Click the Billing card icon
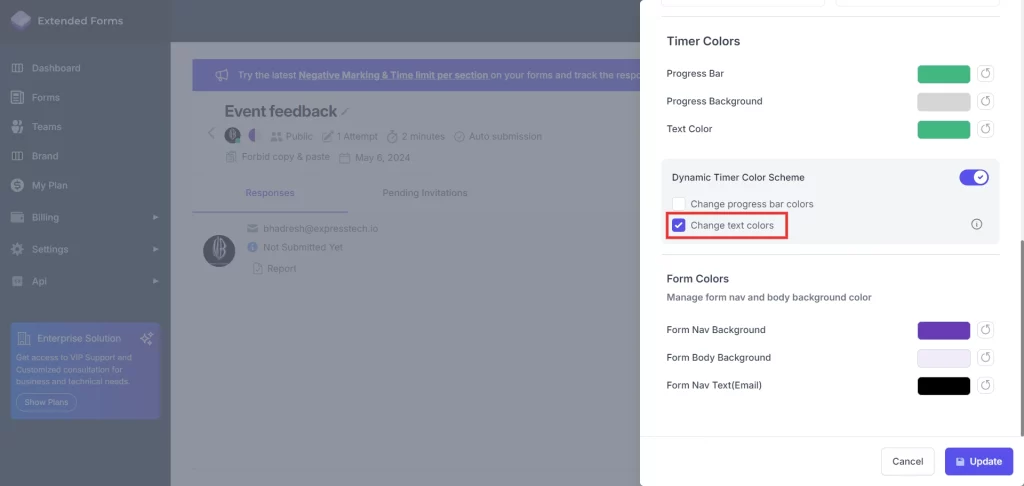This screenshot has height=486, width=1024. [x=18, y=217]
